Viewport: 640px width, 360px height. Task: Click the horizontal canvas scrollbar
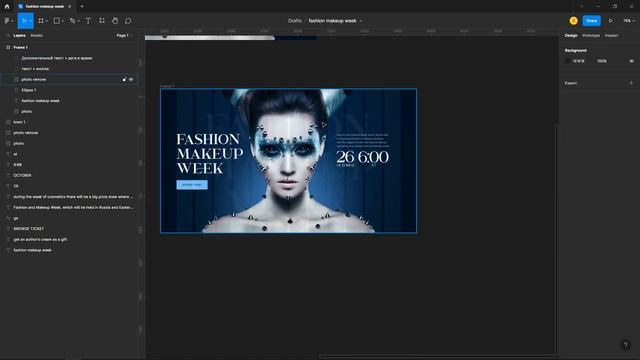[437, 356]
